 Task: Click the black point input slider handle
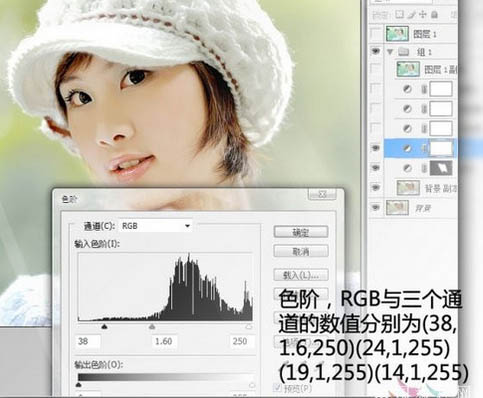tap(104, 327)
